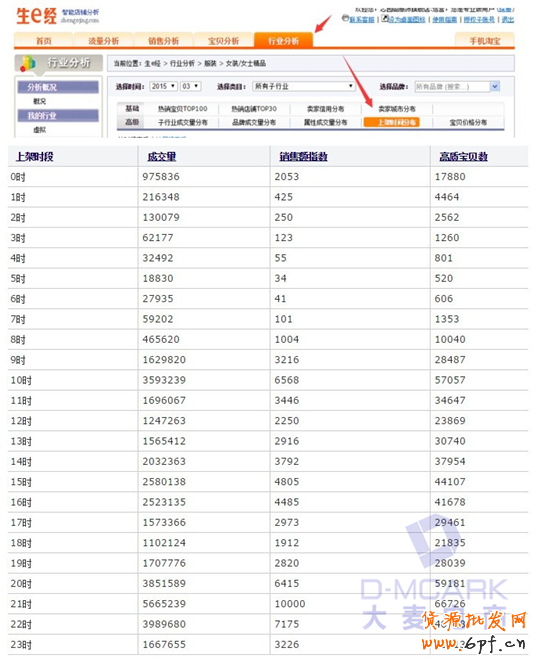The height and width of the screenshot is (665, 536).
Task: Open the month dropdown showing 03
Action: pos(190,86)
